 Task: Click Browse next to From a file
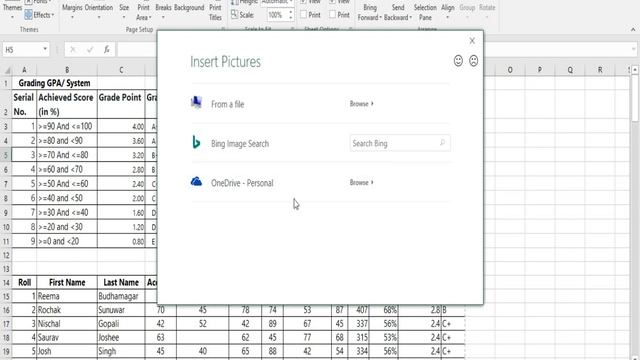(x=362, y=104)
